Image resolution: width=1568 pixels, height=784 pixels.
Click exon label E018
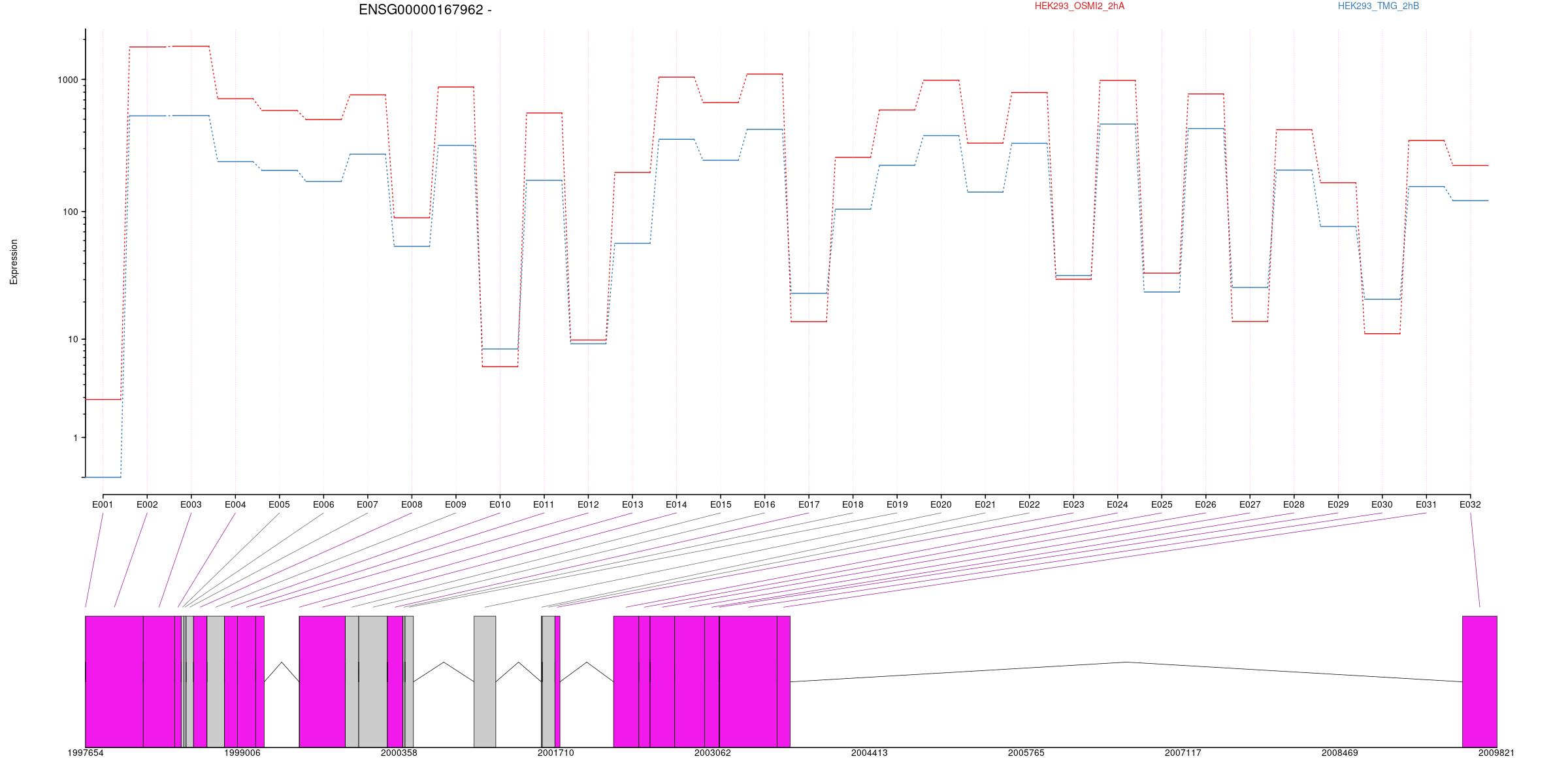click(853, 504)
